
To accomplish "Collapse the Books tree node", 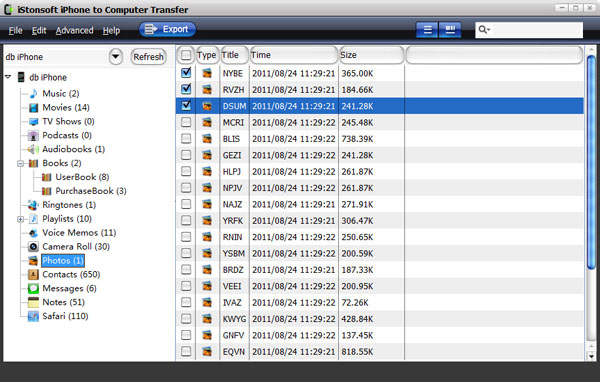I will click(21, 164).
